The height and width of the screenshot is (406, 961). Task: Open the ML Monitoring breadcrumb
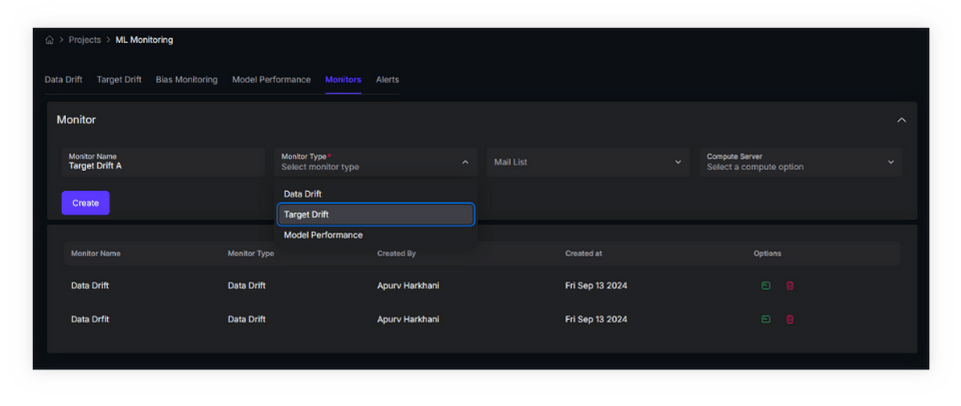(x=144, y=40)
